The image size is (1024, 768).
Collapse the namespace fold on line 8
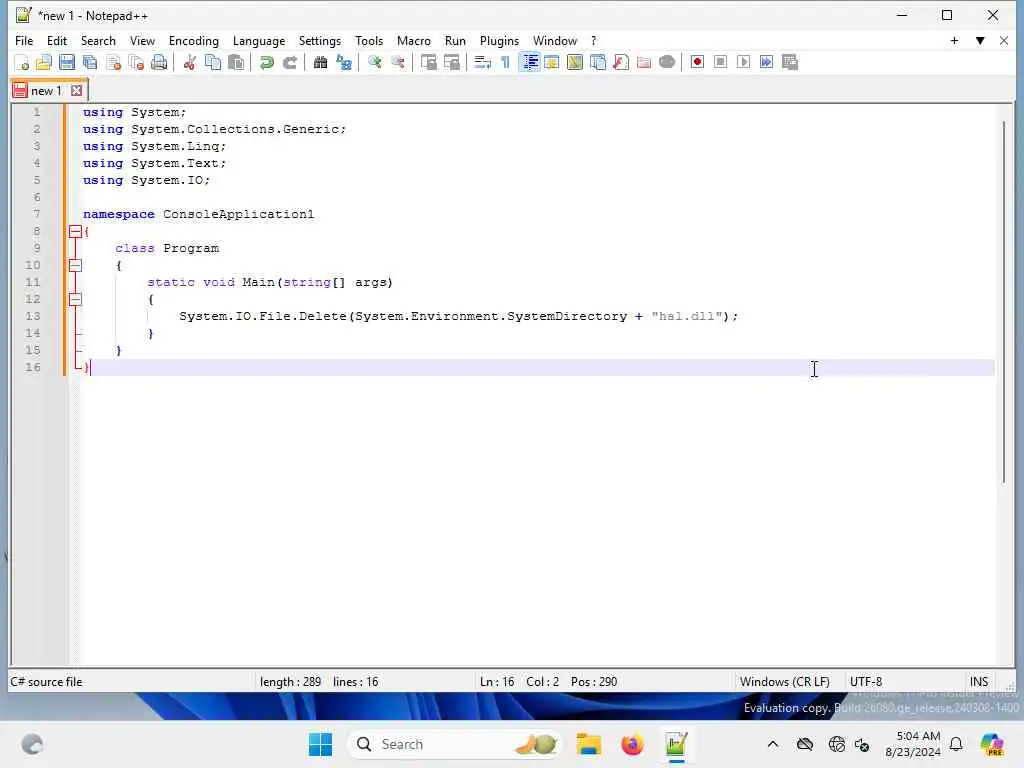(75, 231)
